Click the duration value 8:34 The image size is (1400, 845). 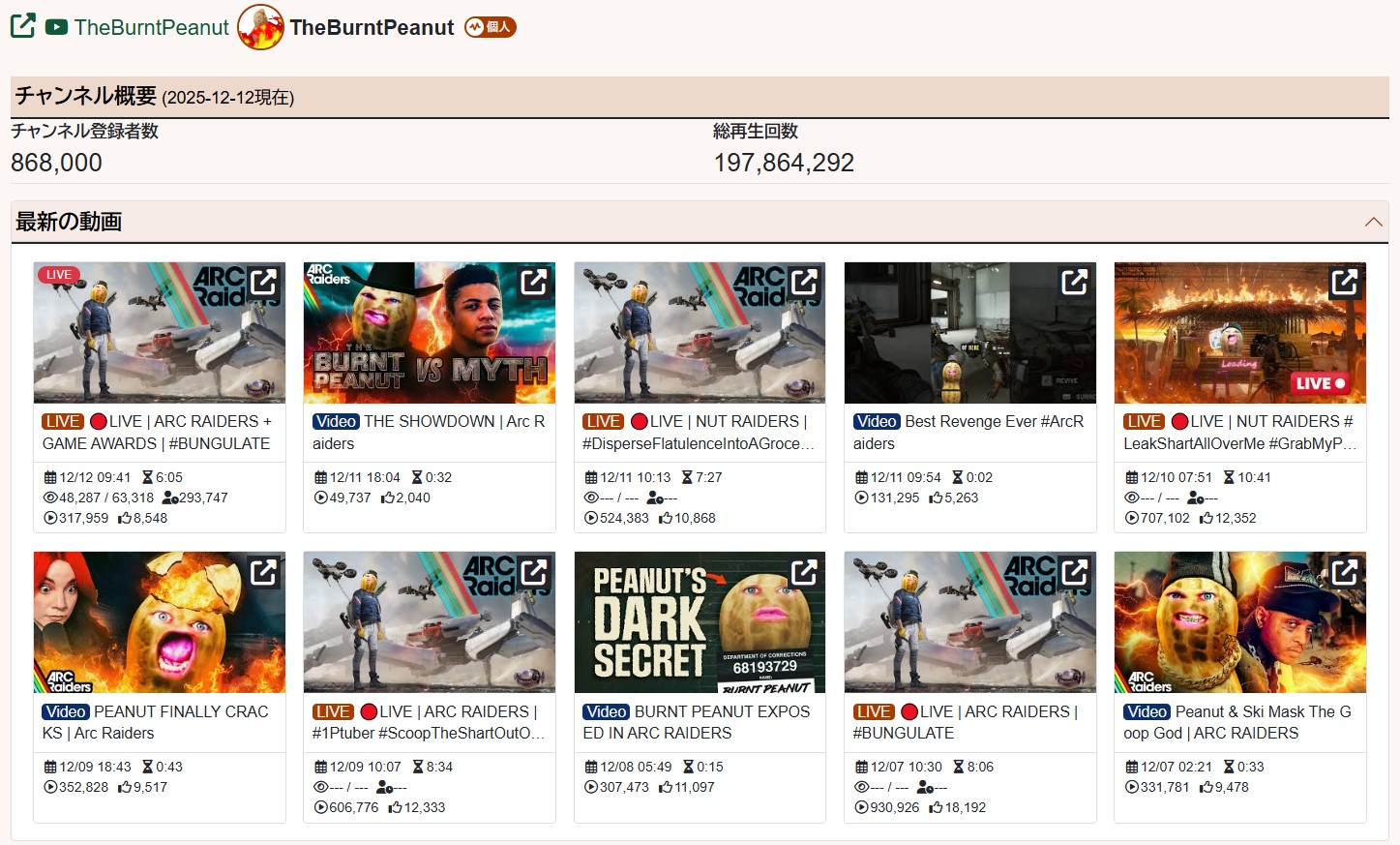coord(439,767)
